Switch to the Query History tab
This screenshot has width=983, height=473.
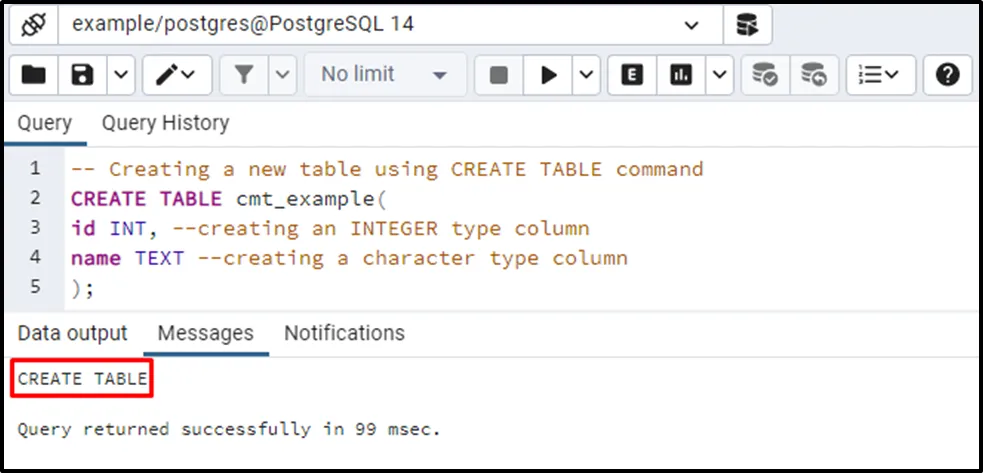pyautogui.click(x=165, y=123)
